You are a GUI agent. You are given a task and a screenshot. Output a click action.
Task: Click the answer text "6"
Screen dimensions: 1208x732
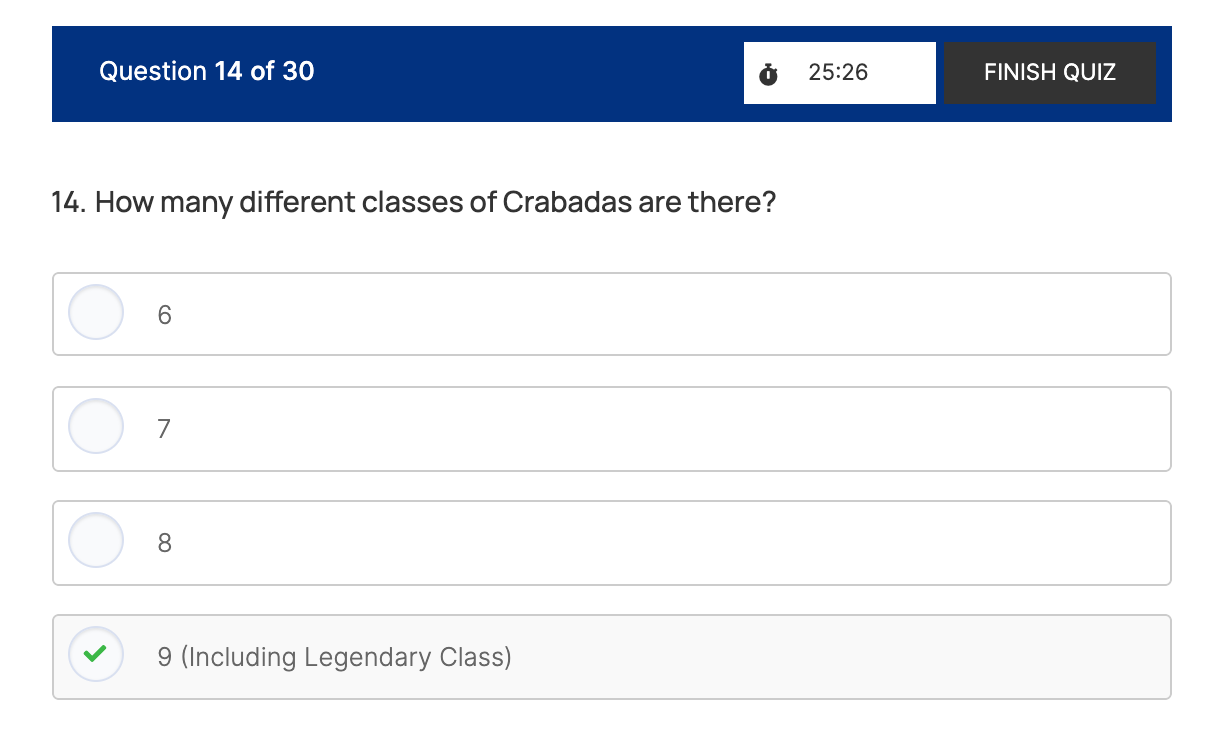(165, 315)
